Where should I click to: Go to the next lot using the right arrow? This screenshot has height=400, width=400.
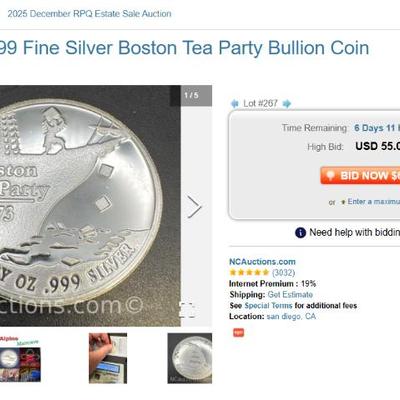[x=287, y=104]
